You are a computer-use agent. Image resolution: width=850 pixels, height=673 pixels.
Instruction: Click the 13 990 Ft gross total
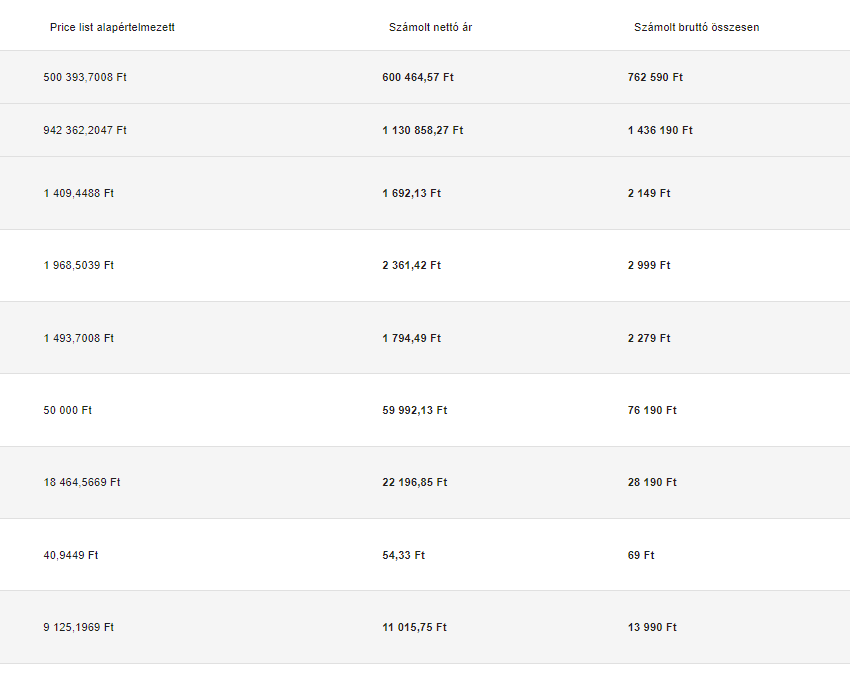pyautogui.click(x=652, y=627)
